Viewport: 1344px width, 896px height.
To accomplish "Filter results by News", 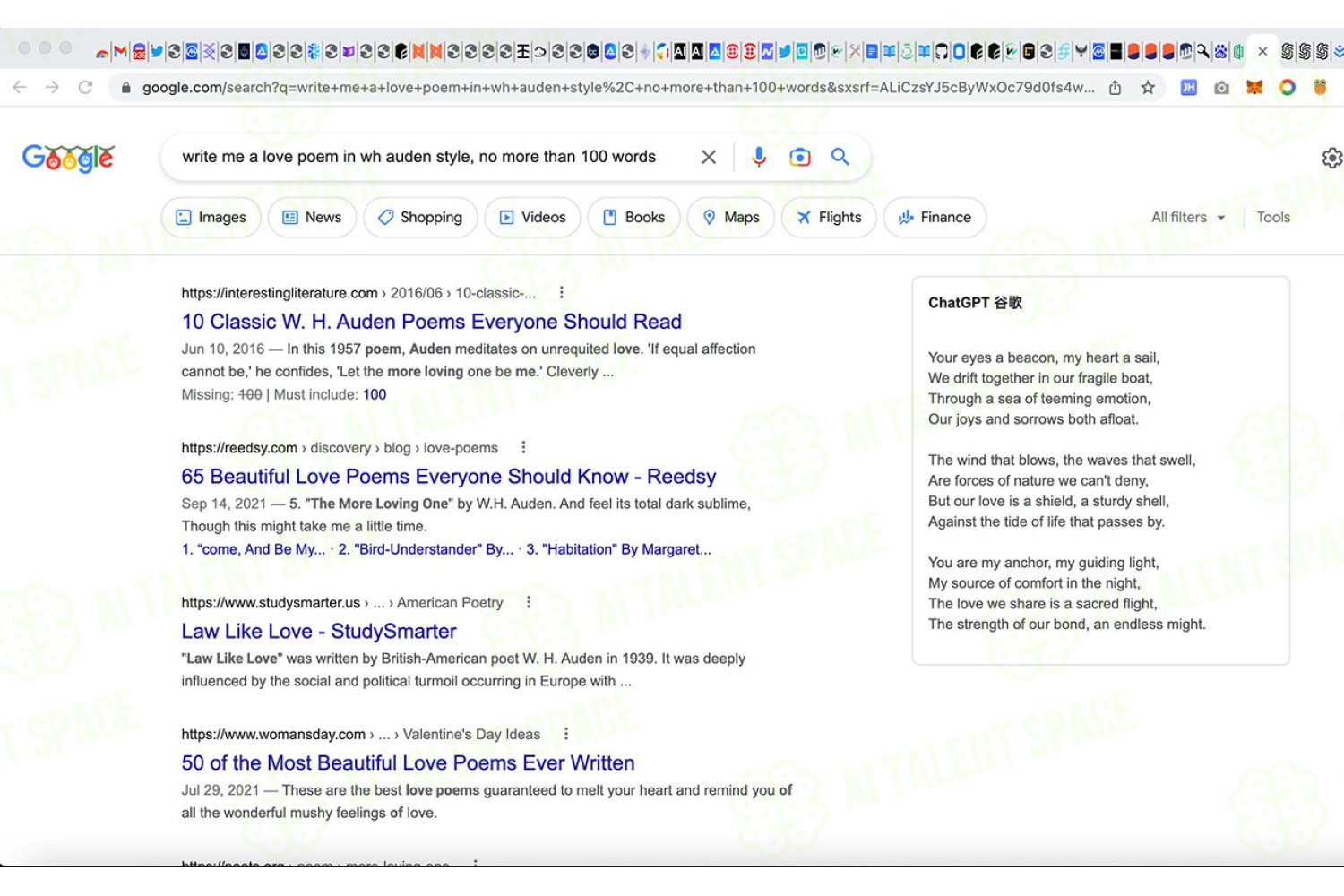I will pyautogui.click(x=312, y=217).
